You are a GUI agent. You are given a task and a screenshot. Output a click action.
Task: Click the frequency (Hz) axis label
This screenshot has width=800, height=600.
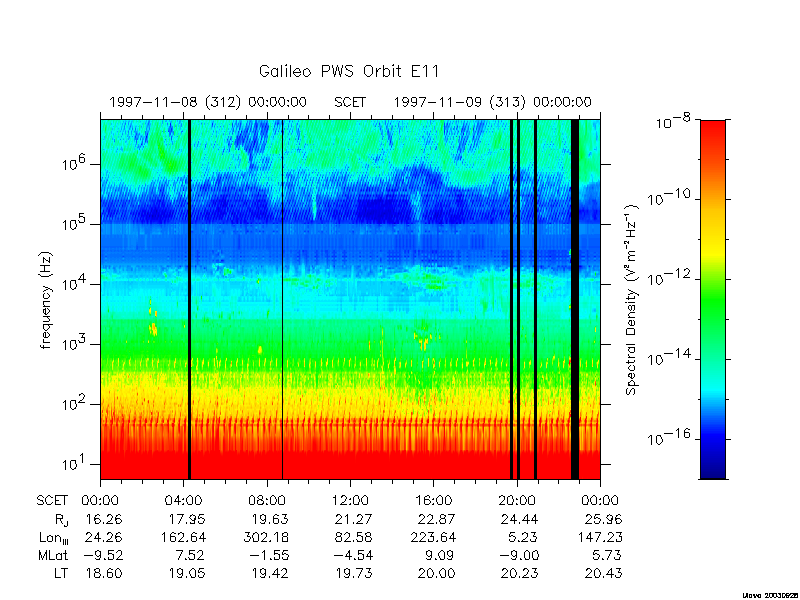point(46,300)
